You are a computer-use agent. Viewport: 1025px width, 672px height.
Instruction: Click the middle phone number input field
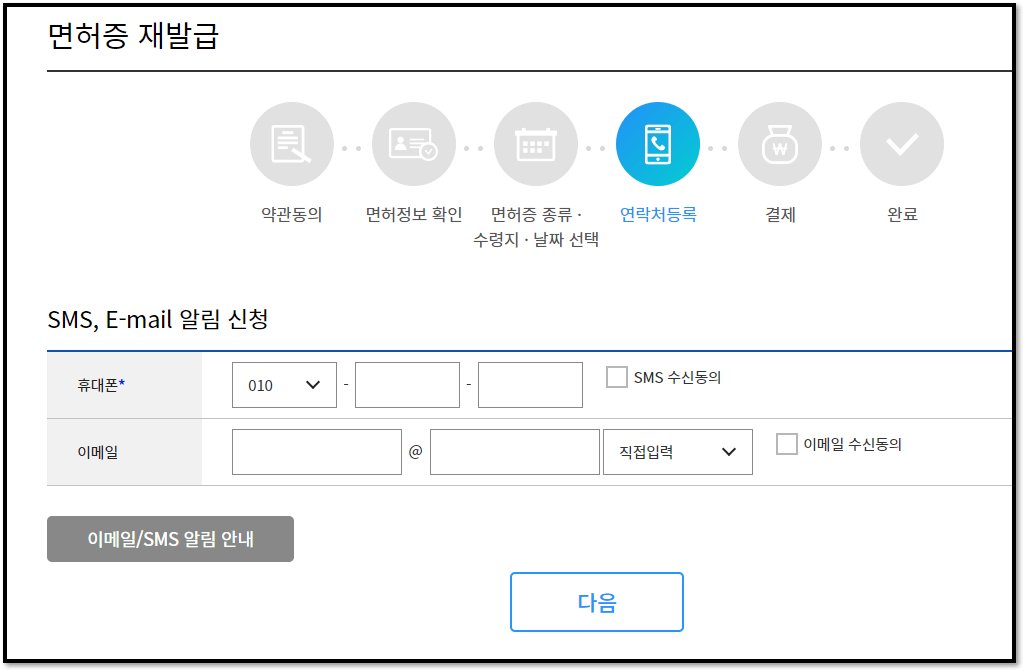[406, 384]
